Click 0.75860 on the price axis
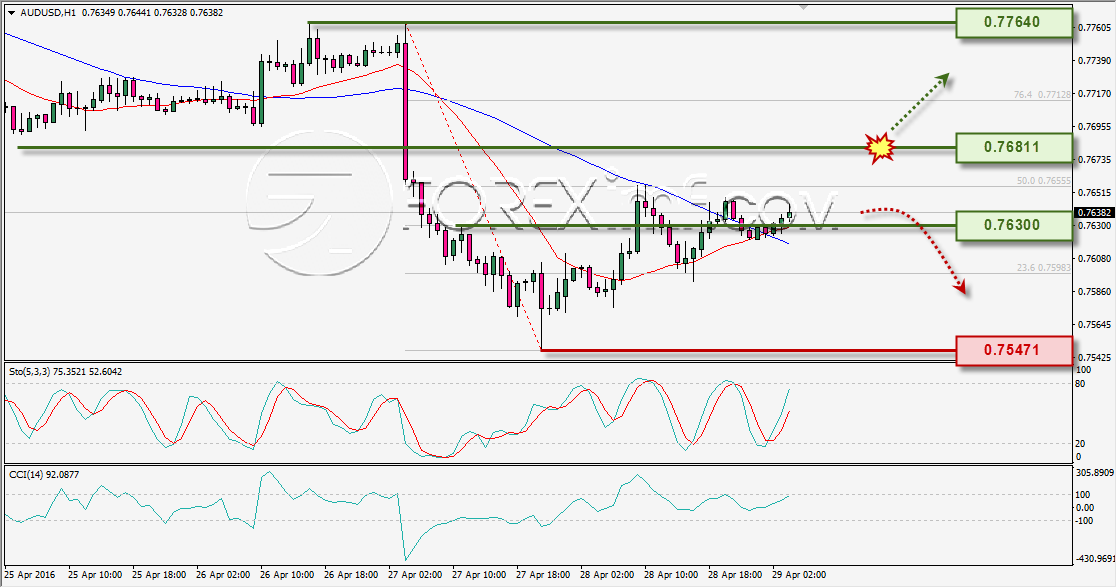The height and width of the screenshot is (588, 1117). [x=1095, y=292]
